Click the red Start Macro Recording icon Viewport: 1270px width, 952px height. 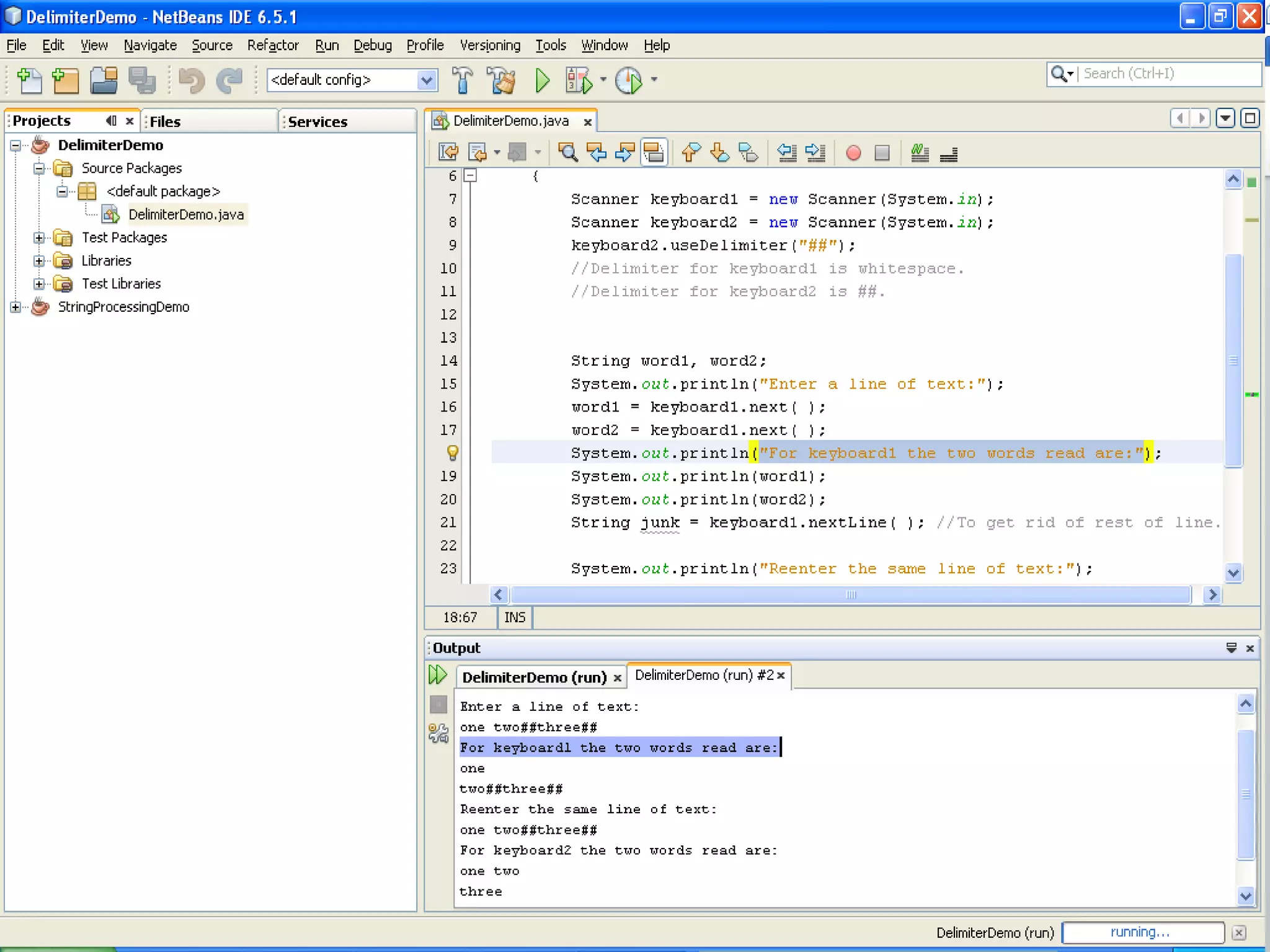(x=853, y=152)
